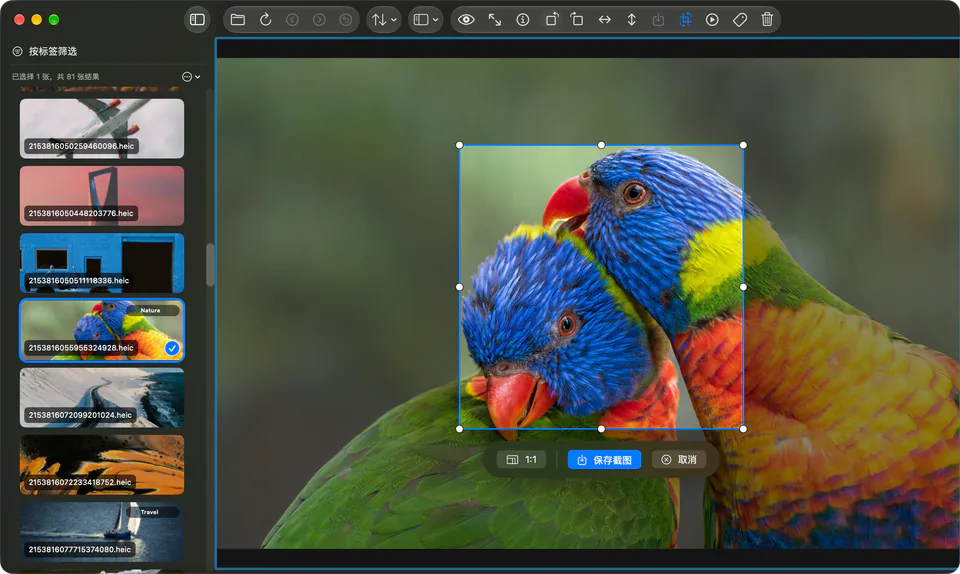The height and width of the screenshot is (574, 960).
Task: Select thumbnail 2153816072099201024.heic
Action: [102, 398]
